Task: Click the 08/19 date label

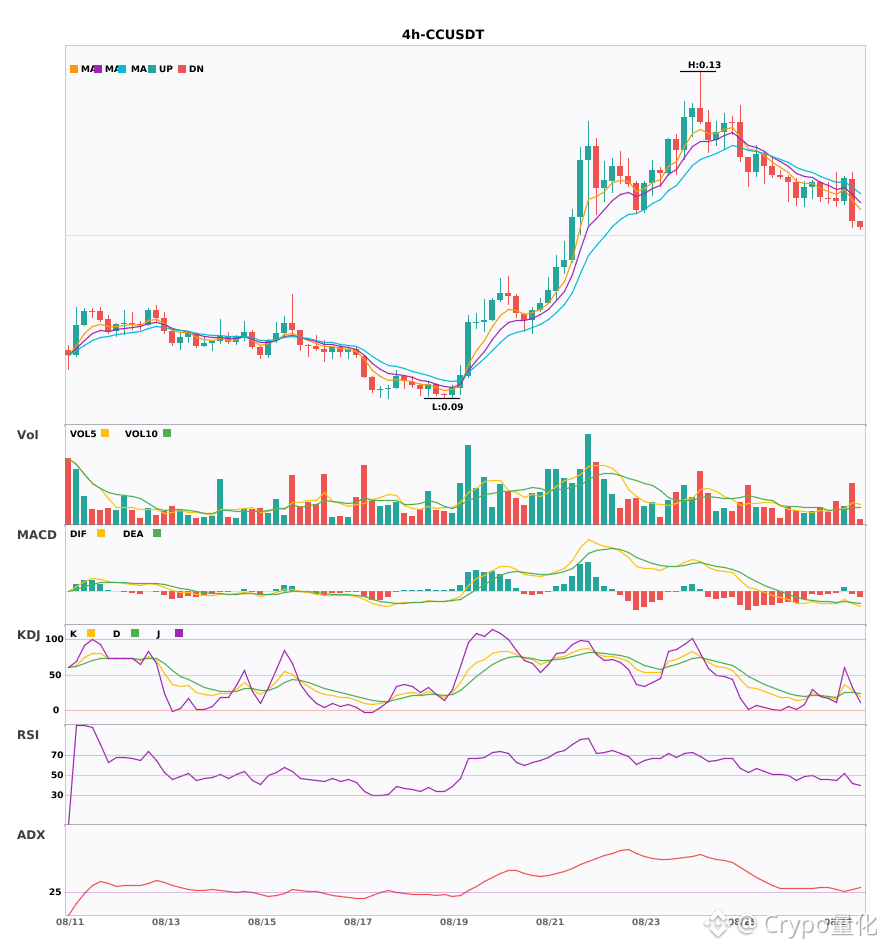Action: click(x=454, y=922)
